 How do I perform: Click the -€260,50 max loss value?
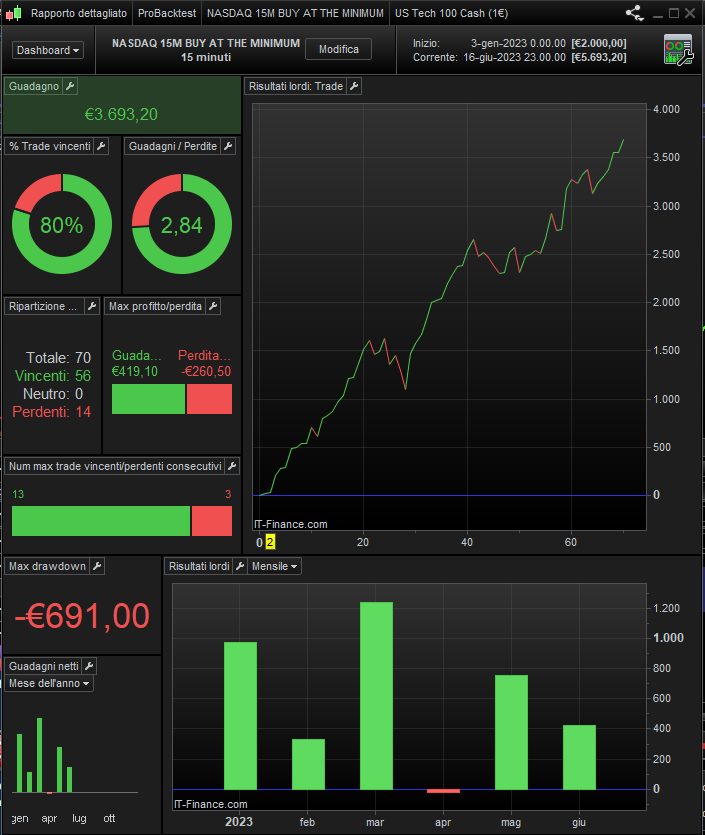pos(206,371)
